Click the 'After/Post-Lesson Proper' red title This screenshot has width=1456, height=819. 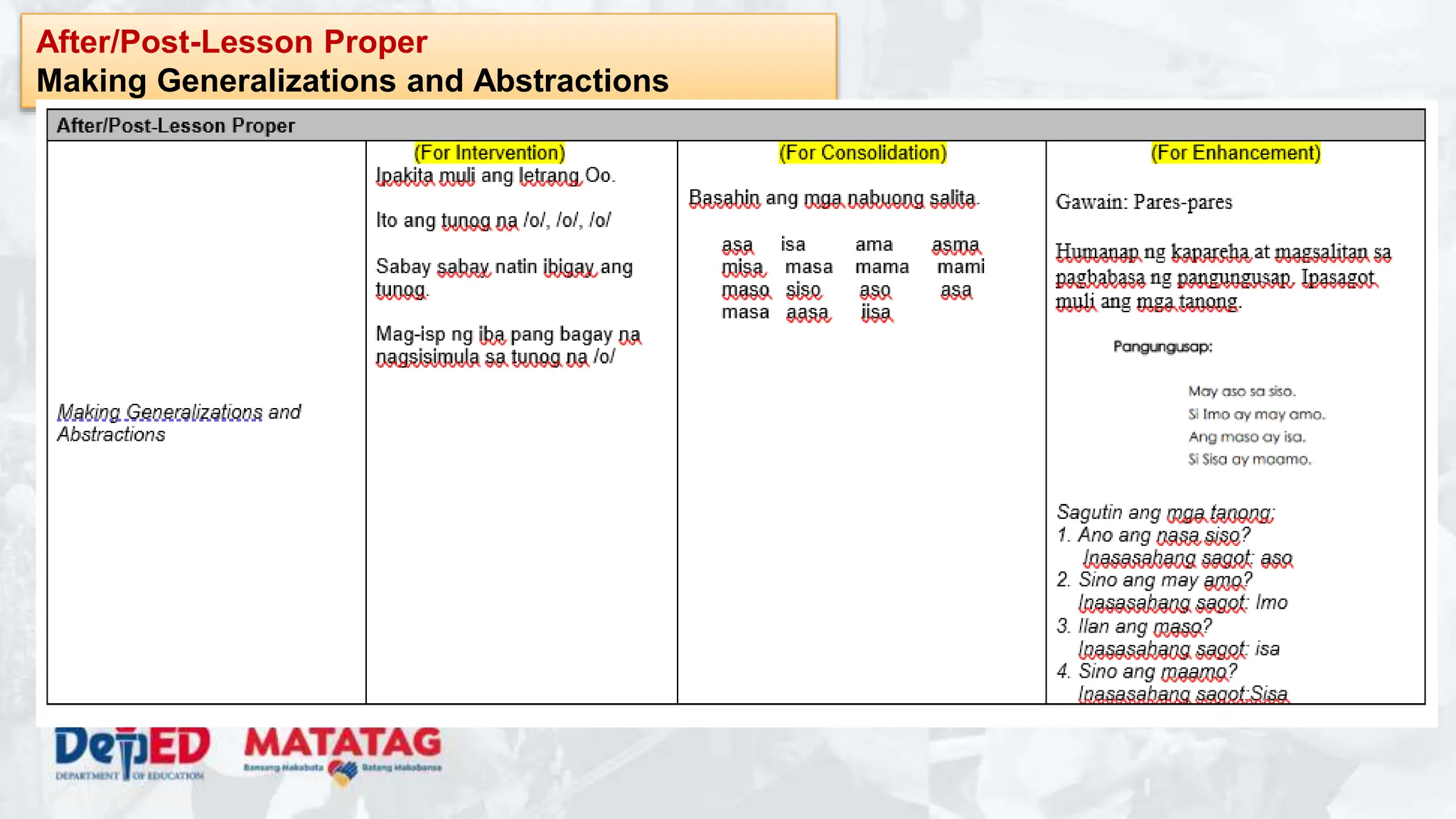point(232,42)
